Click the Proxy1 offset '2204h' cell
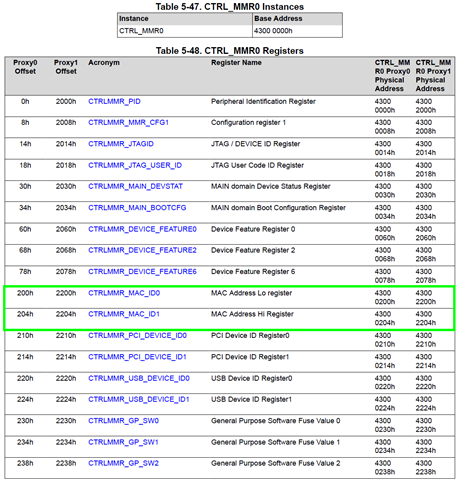 point(66,314)
